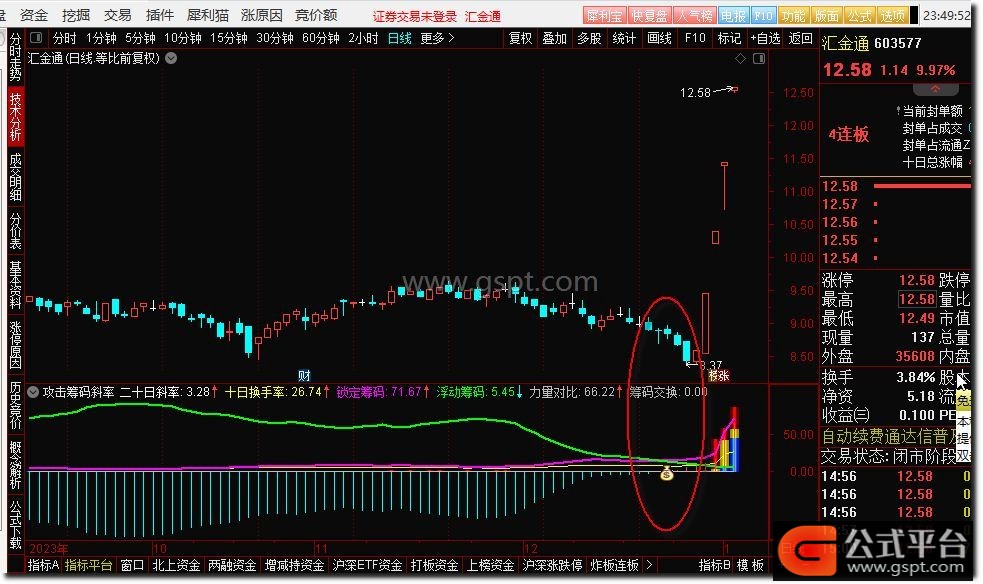Select the 日线 daily period
The image size is (983, 584).
point(399,38)
